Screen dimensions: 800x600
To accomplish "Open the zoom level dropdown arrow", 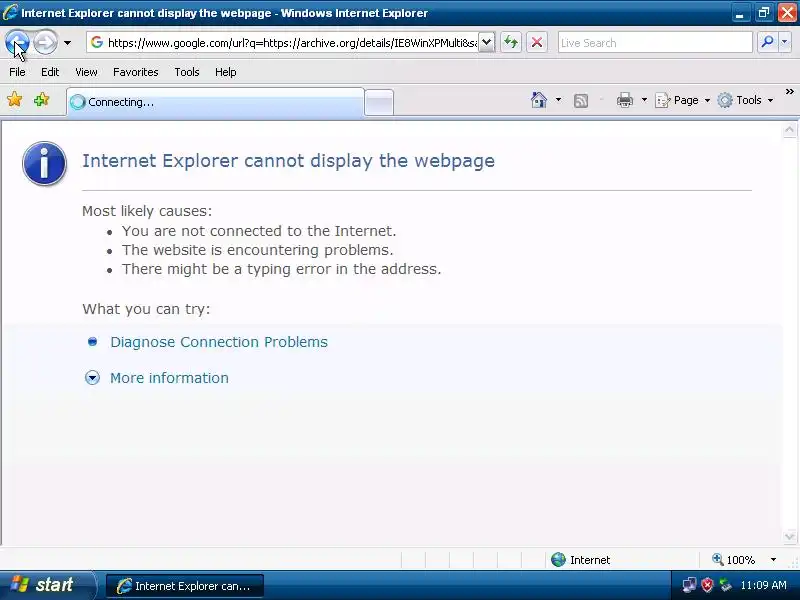I will [x=773, y=560].
